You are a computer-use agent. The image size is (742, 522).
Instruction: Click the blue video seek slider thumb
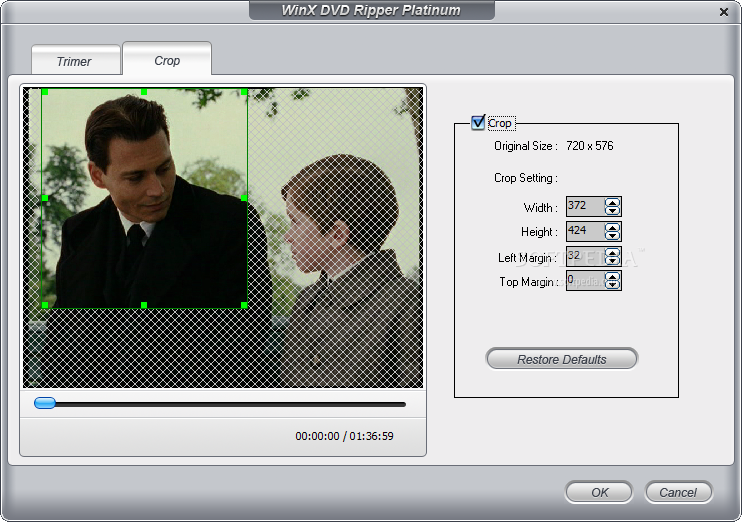[x=45, y=403]
